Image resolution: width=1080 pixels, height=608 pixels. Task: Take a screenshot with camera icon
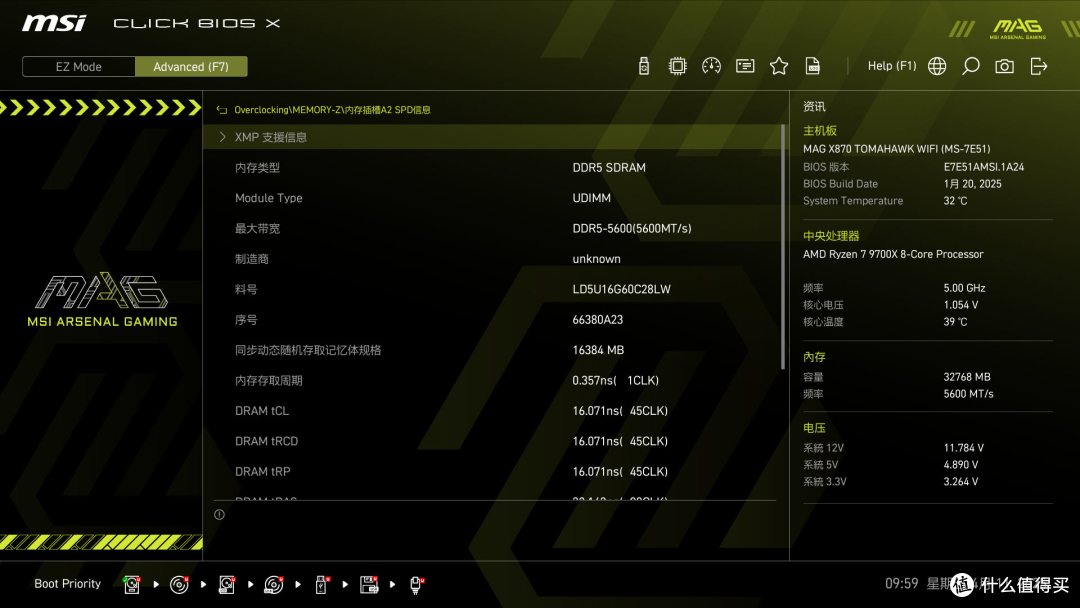(1004, 66)
